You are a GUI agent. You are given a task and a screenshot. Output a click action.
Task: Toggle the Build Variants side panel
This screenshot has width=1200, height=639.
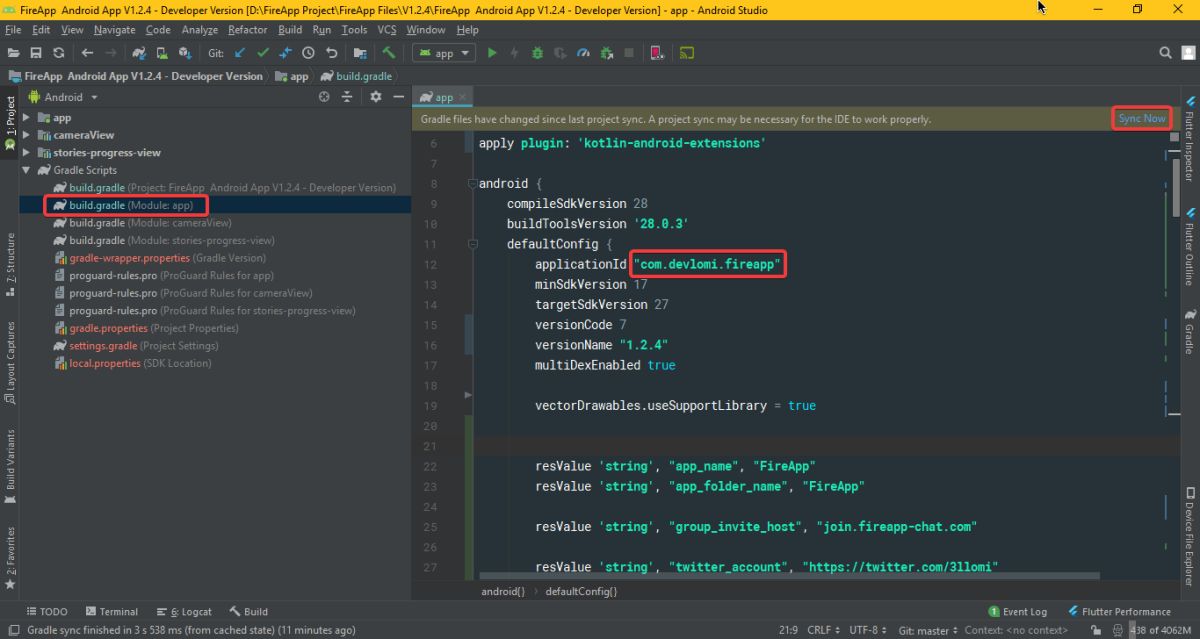tap(11, 460)
